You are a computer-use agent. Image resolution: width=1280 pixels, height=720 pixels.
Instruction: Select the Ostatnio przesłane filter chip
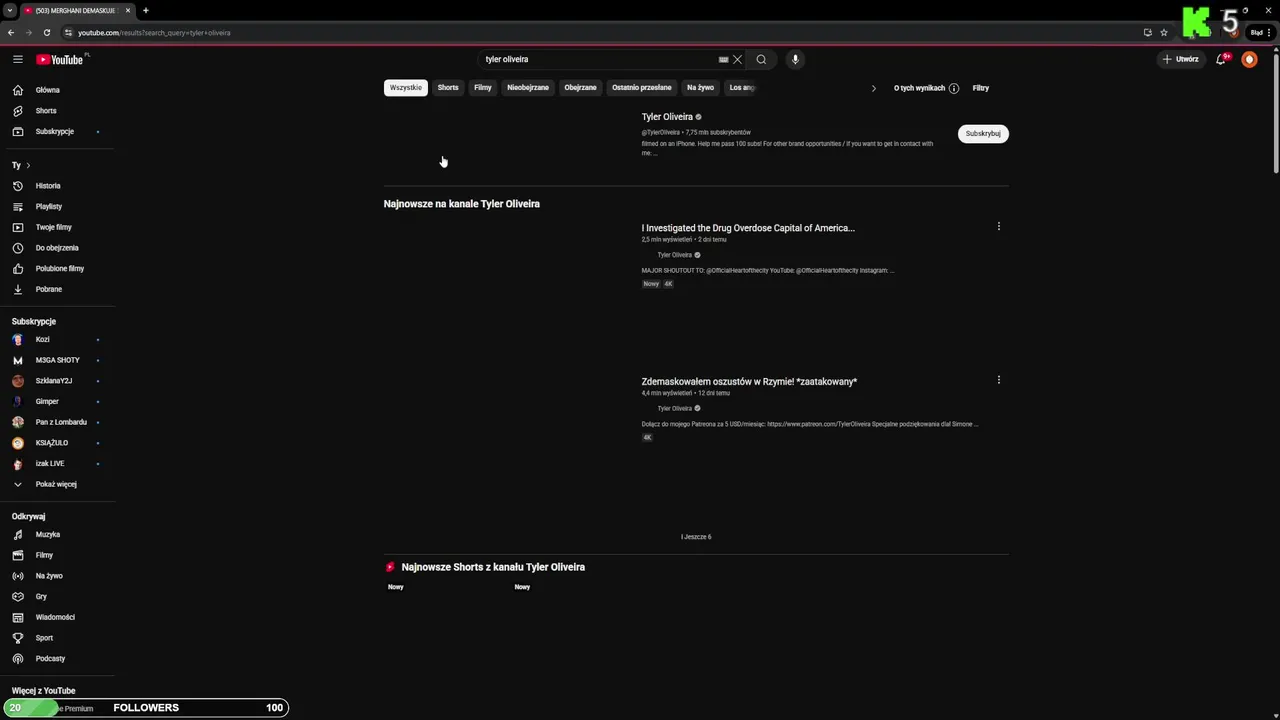(x=642, y=88)
